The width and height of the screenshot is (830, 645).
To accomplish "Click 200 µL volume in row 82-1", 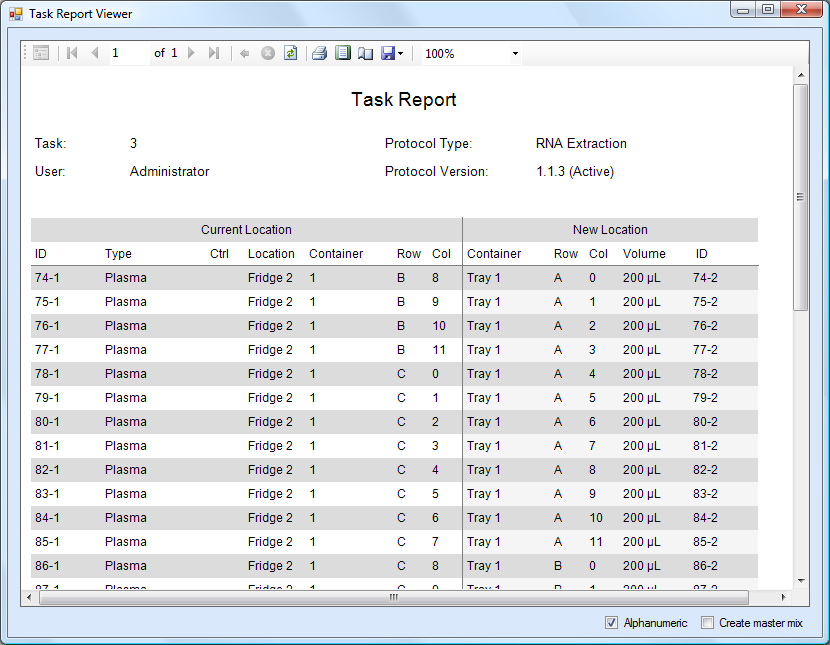I will (642, 470).
